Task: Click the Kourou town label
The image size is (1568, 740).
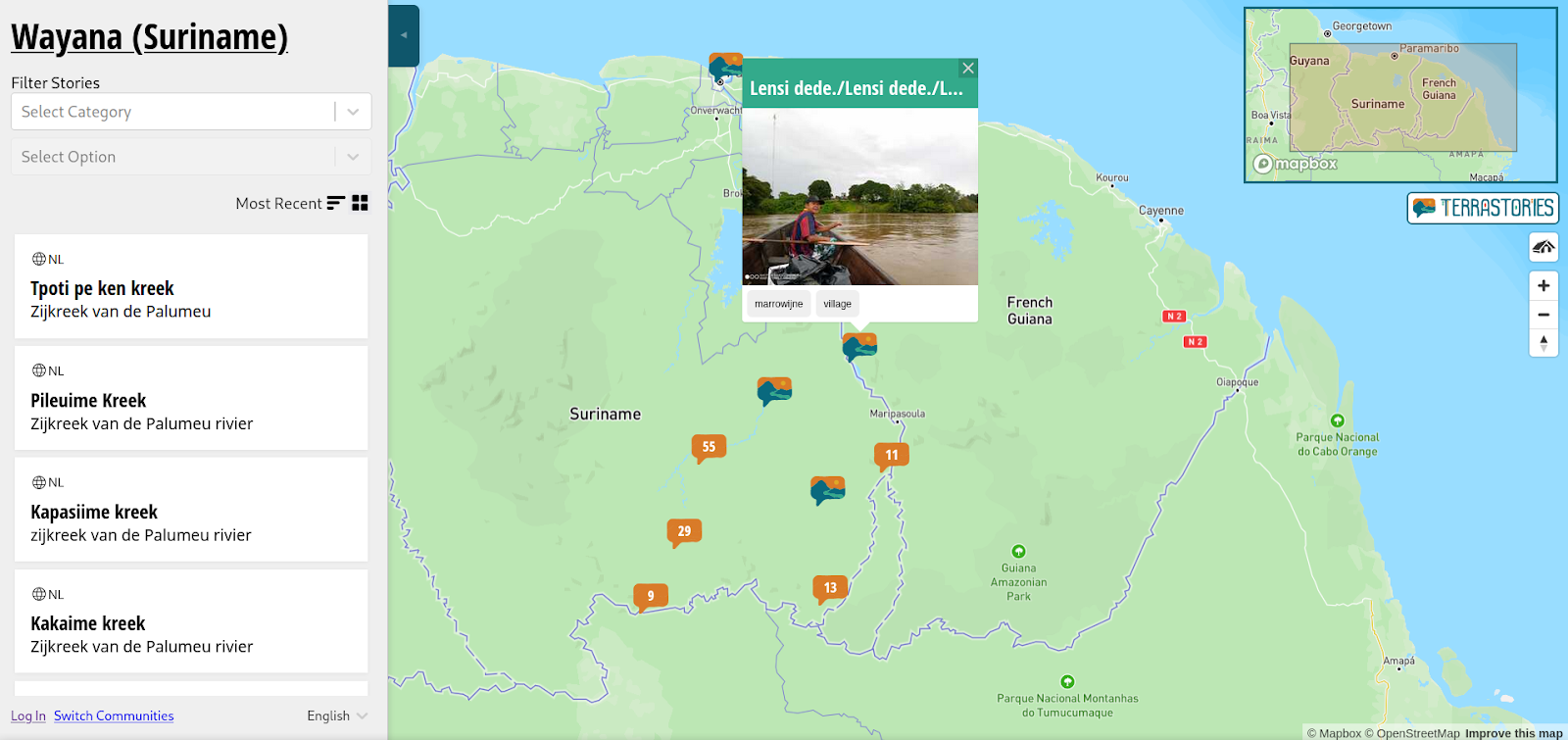Action: (x=1112, y=178)
